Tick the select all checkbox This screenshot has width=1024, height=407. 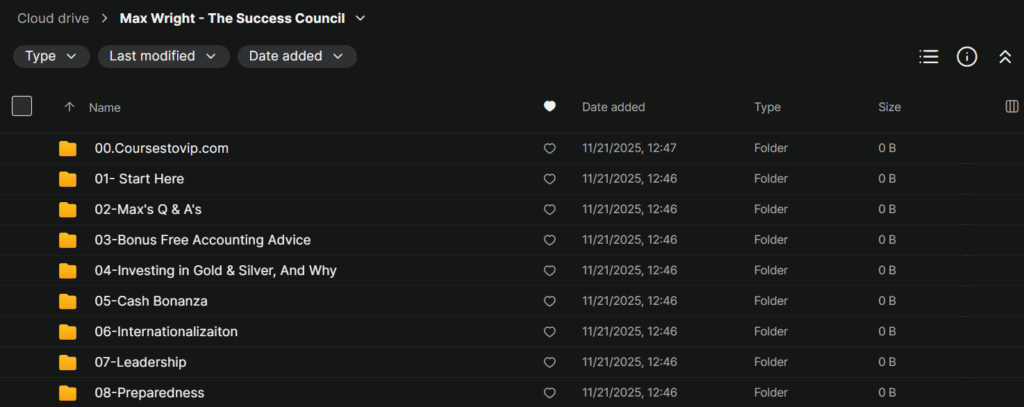pos(22,106)
